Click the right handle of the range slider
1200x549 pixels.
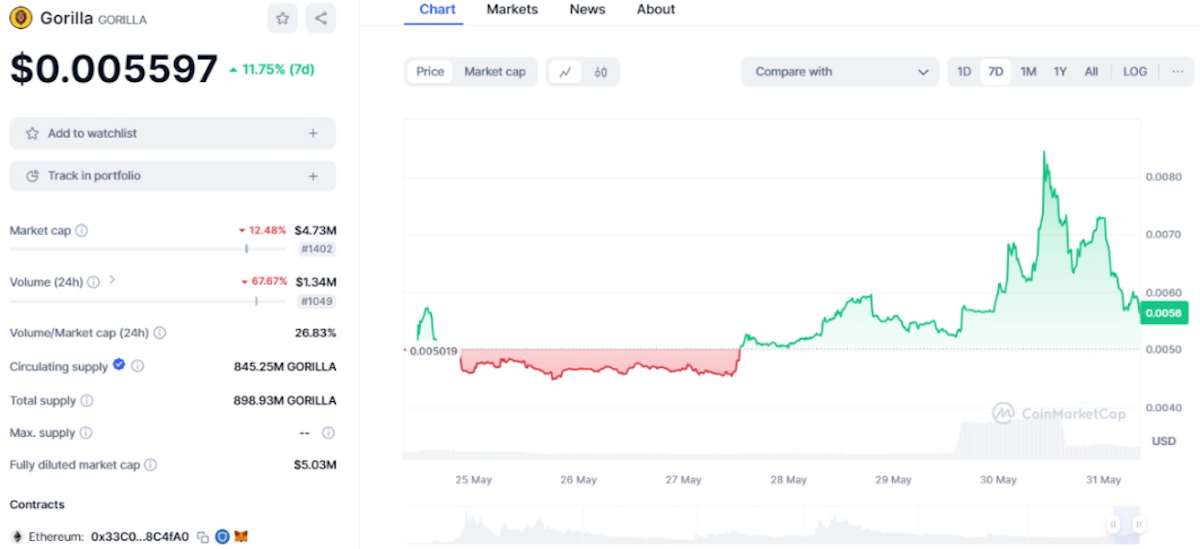tap(1138, 523)
